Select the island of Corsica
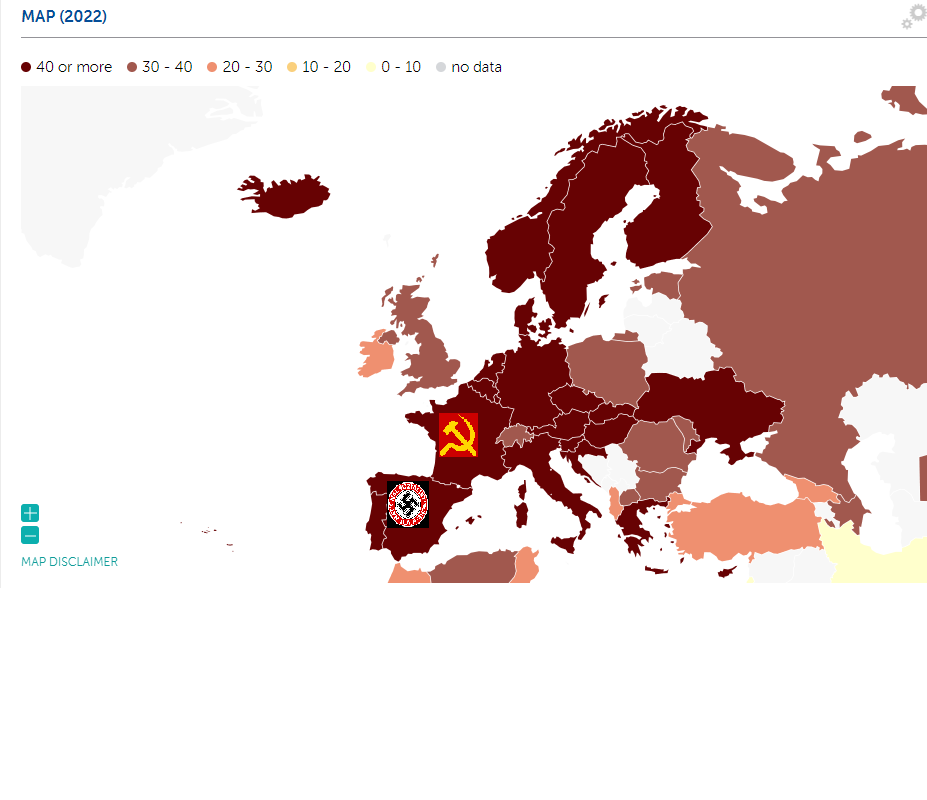This screenshot has height=800, width=927. [523, 490]
